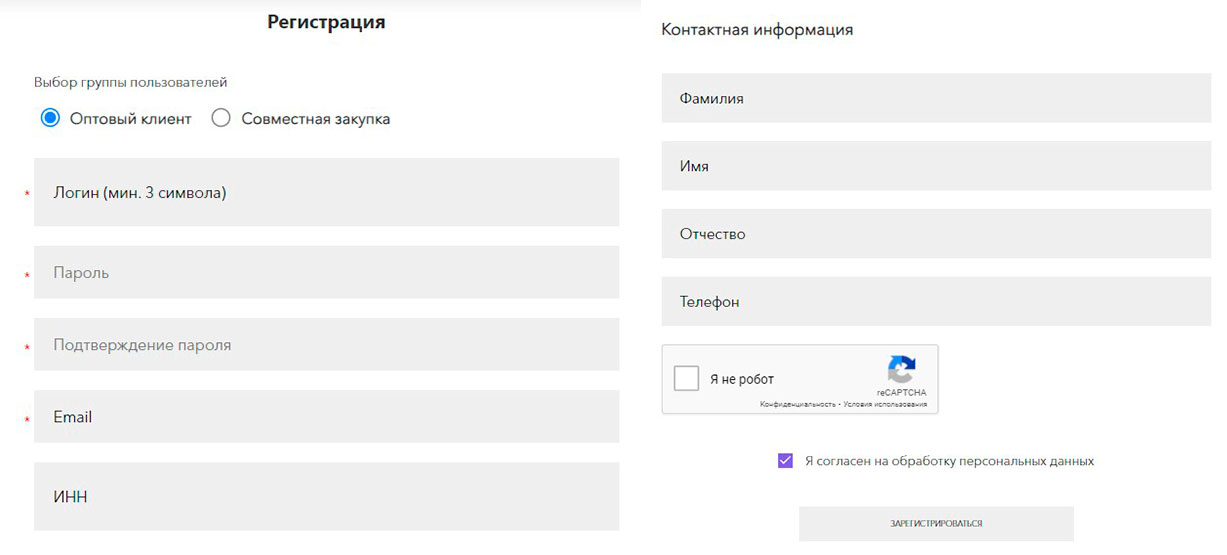Select the "Подтверждение пароля" field
The height and width of the screenshot is (555, 1227).
click(326, 345)
